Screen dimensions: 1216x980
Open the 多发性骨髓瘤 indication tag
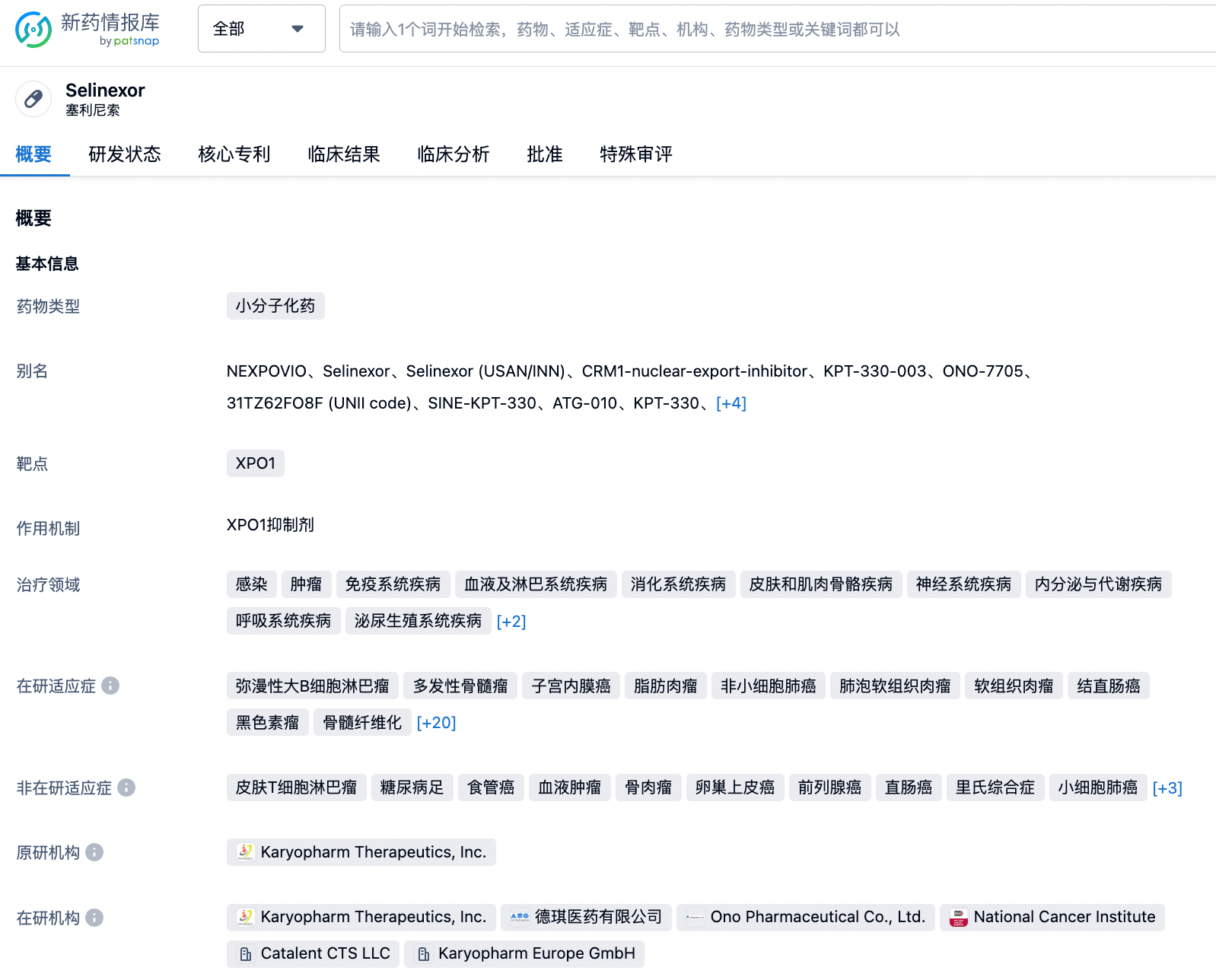tap(460, 686)
